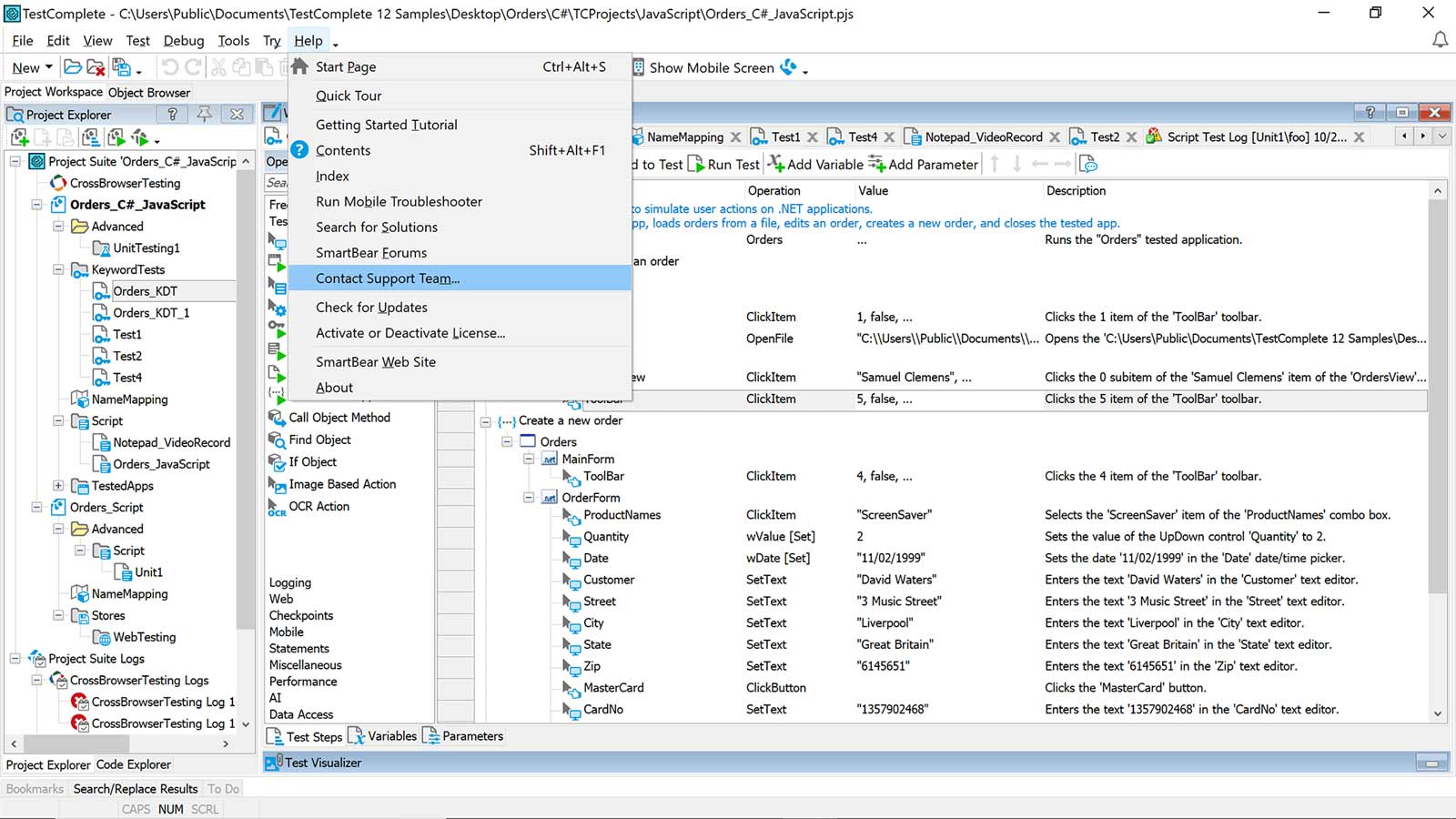
Task: Click the Close project folder icon
Action: (96, 67)
